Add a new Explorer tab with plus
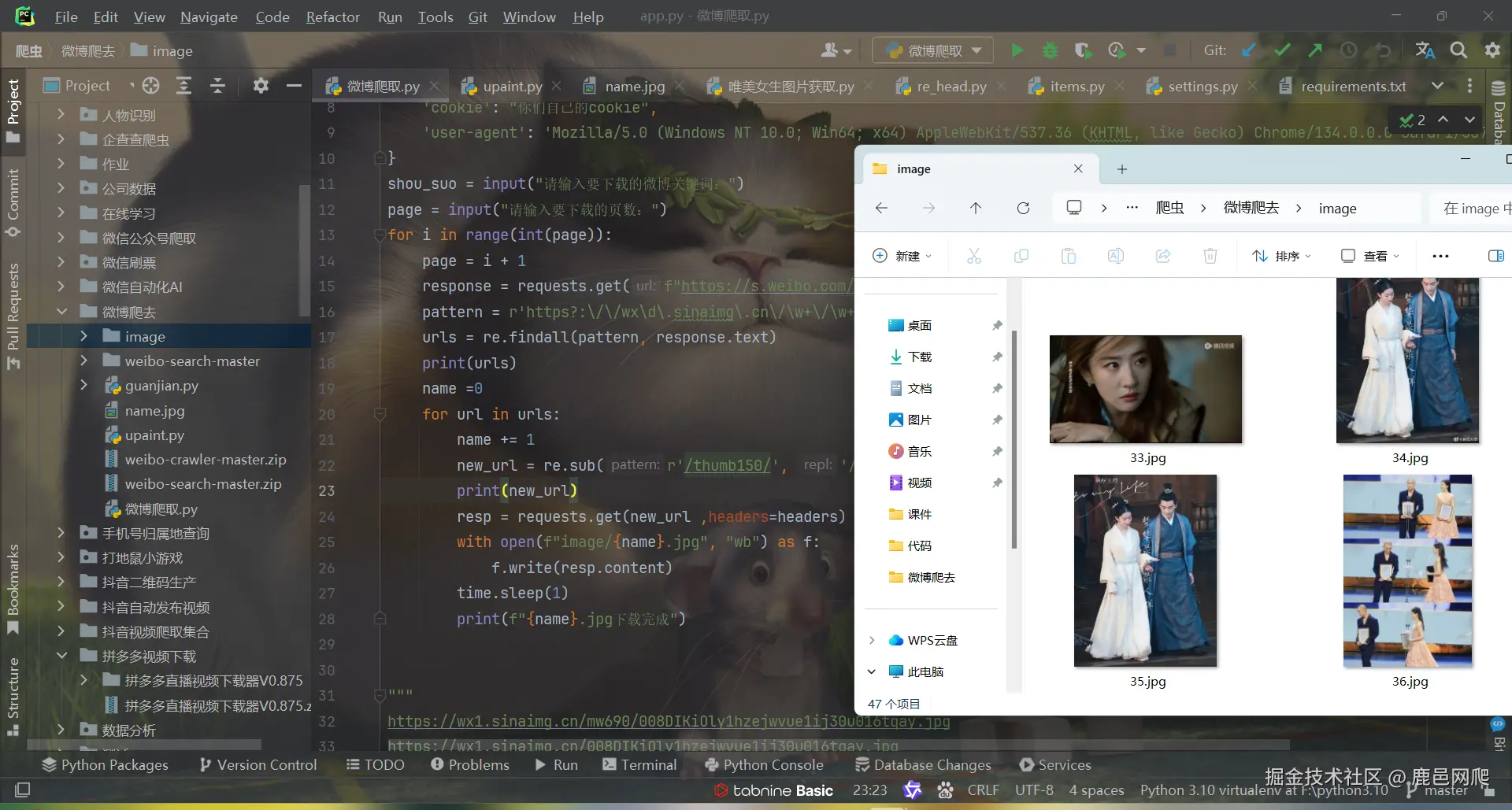This screenshot has height=810, width=1512. [x=1122, y=168]
